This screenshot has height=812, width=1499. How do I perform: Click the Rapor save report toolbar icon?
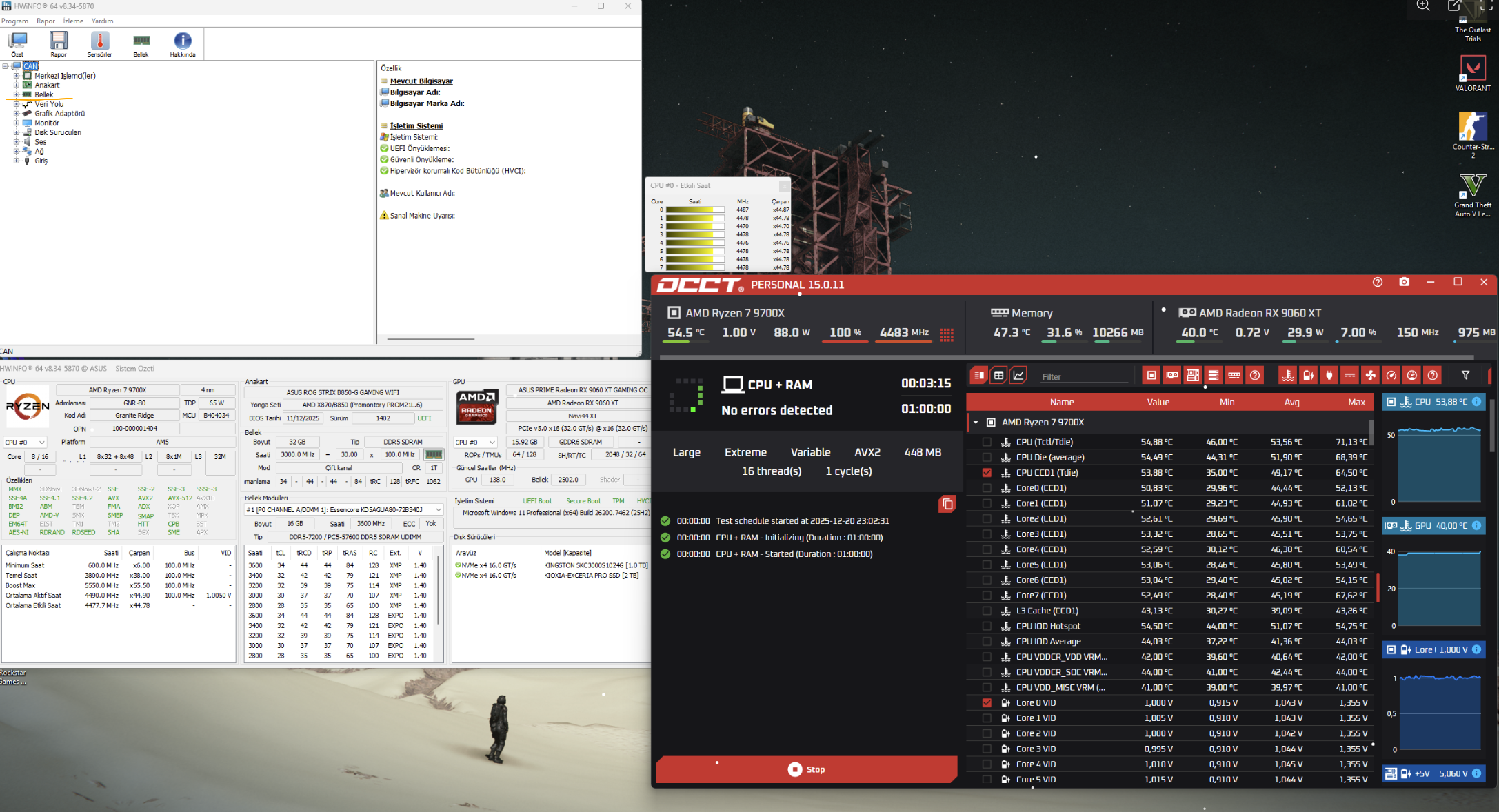click(59, 44)
